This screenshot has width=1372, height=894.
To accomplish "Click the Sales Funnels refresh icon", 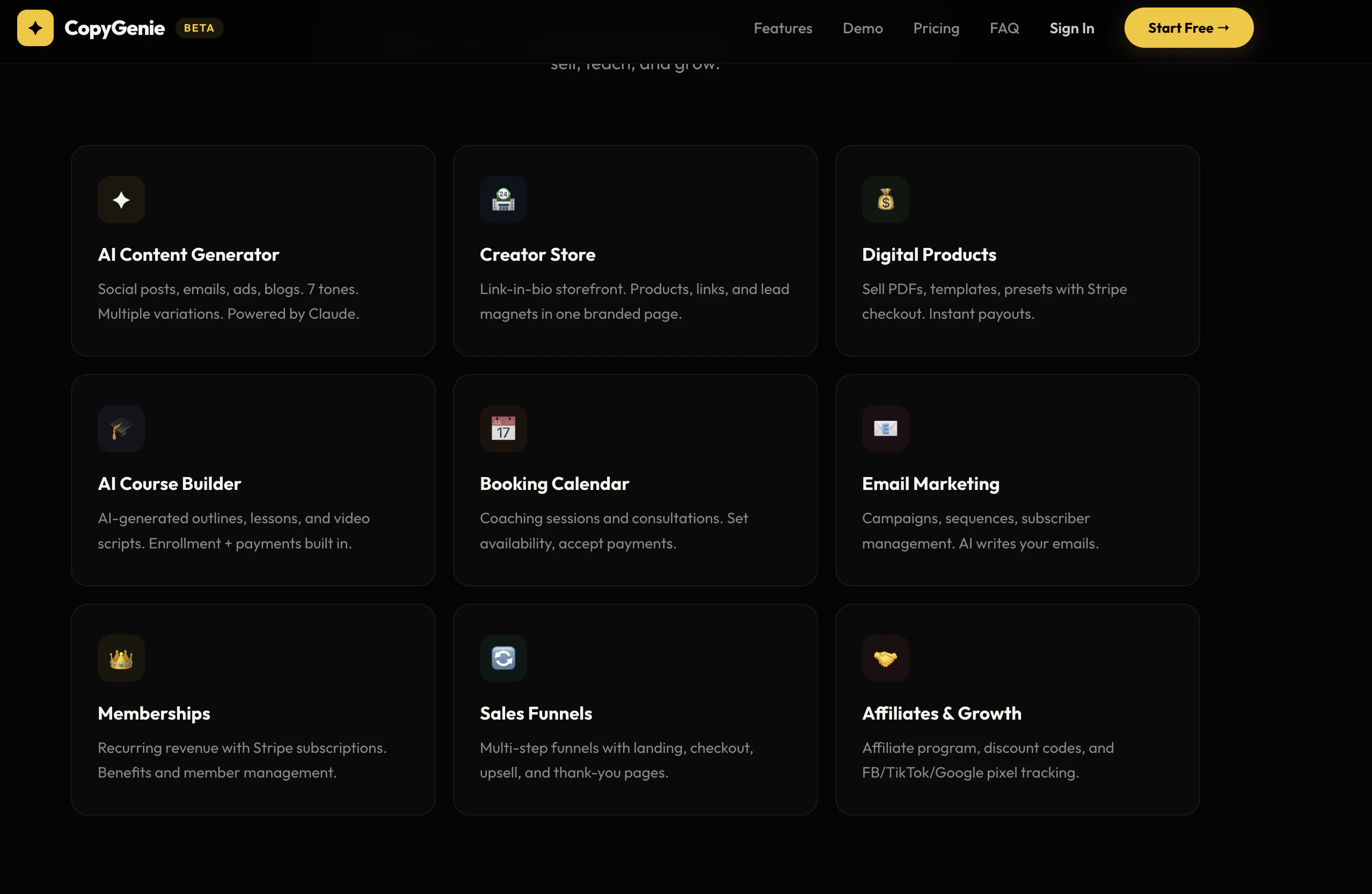I will 503,658.
